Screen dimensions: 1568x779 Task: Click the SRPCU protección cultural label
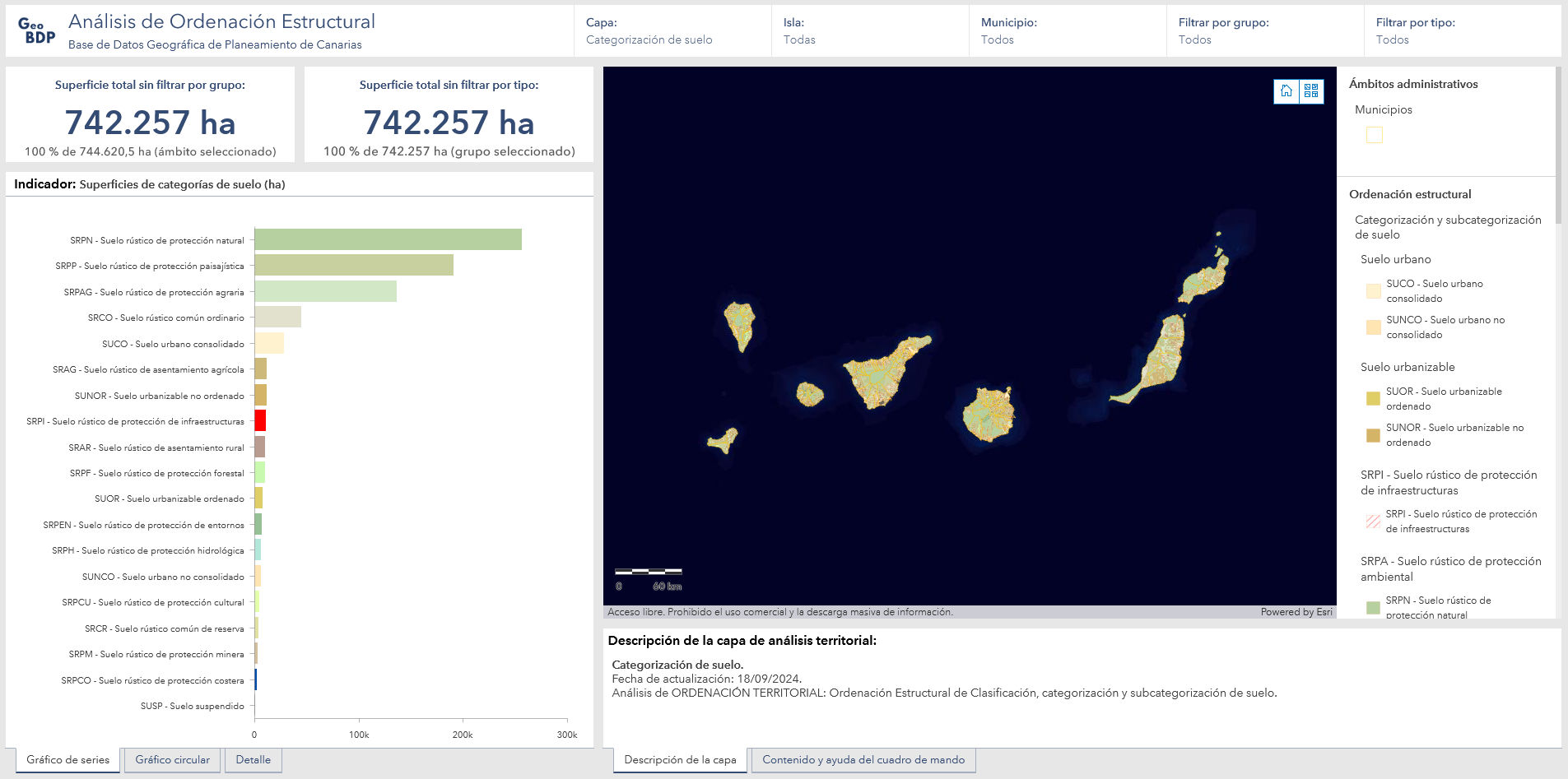[x=153, y=602]
